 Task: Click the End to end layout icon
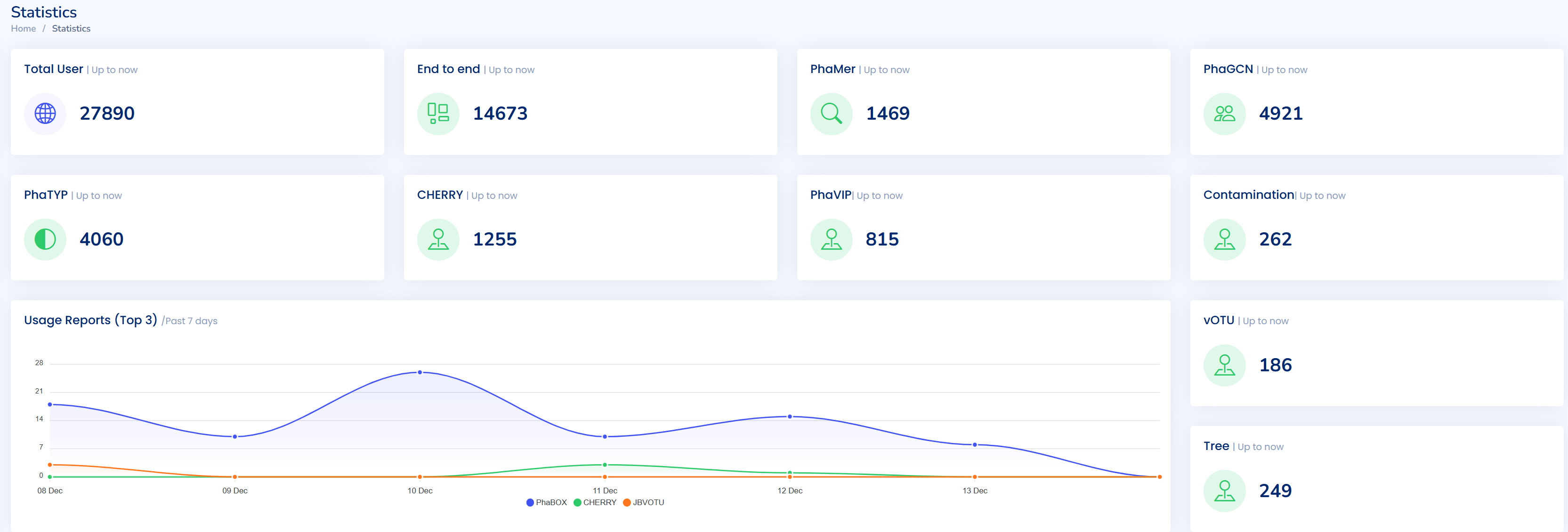(437, 114)
